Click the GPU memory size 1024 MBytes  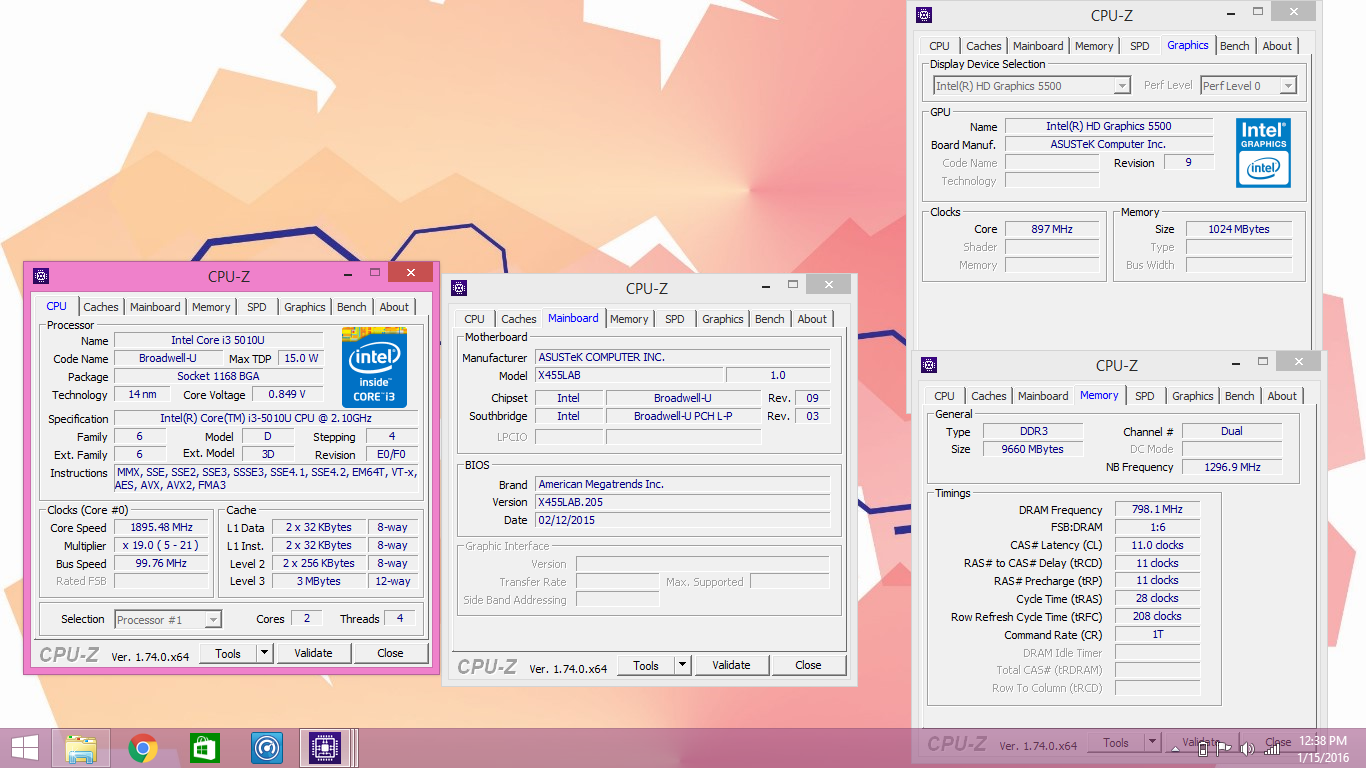[1239, 229]
